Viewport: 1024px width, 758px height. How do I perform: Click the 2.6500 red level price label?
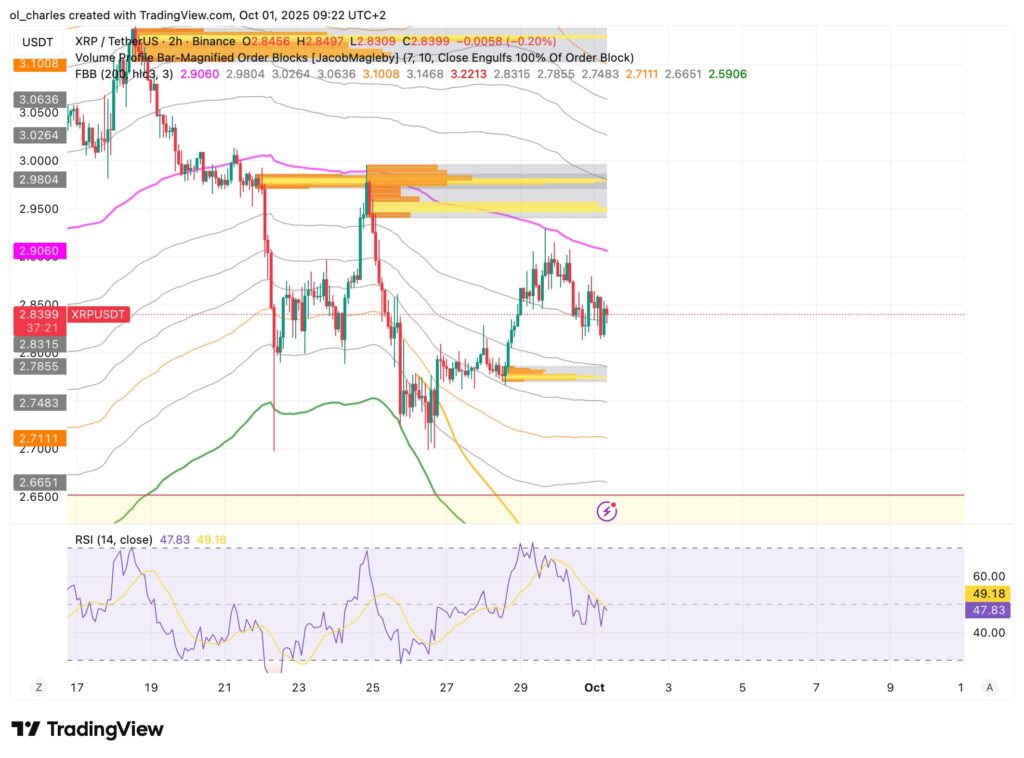[x=38, y=495]
